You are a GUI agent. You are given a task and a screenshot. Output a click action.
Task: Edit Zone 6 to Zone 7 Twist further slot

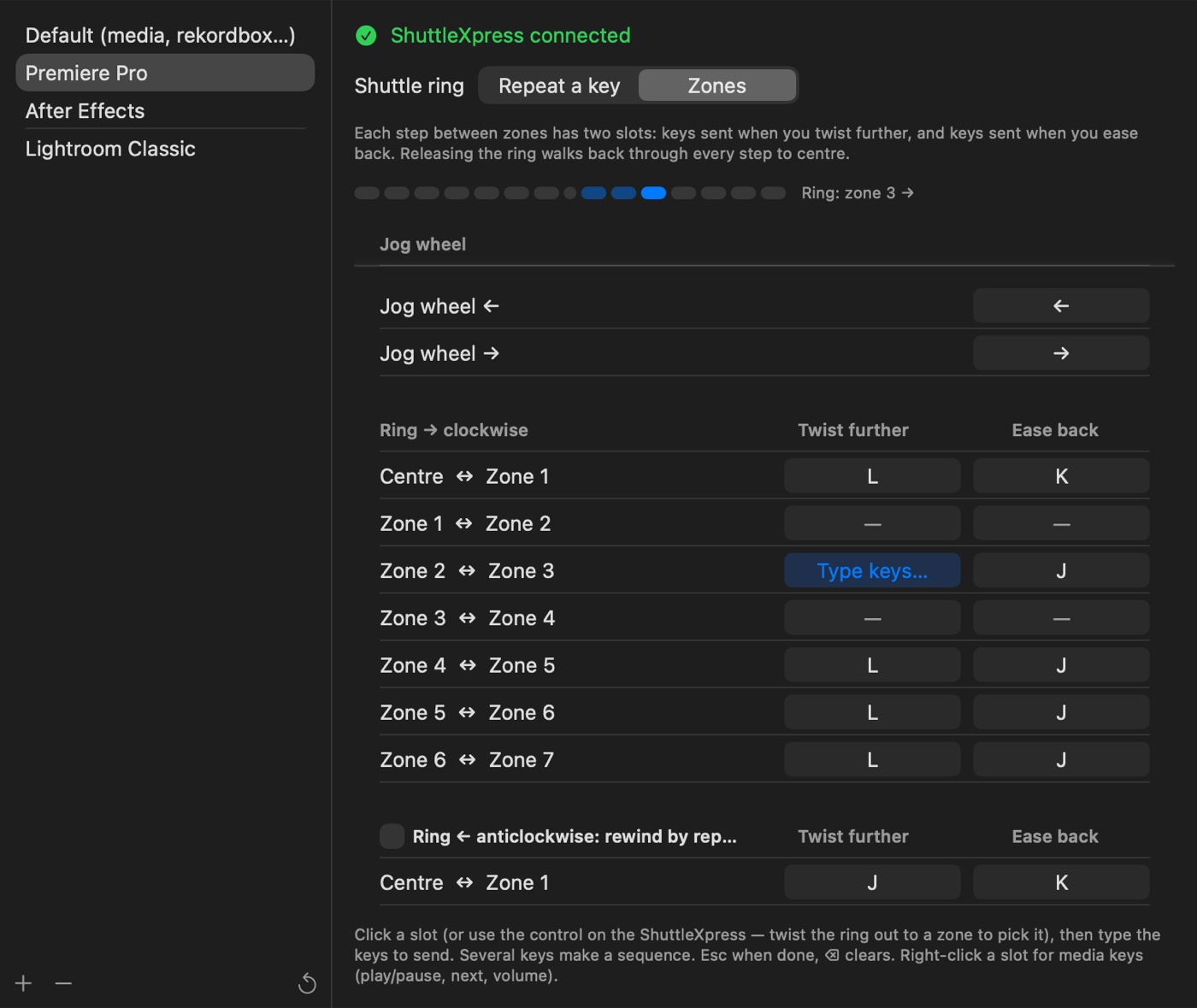[872, 759]
